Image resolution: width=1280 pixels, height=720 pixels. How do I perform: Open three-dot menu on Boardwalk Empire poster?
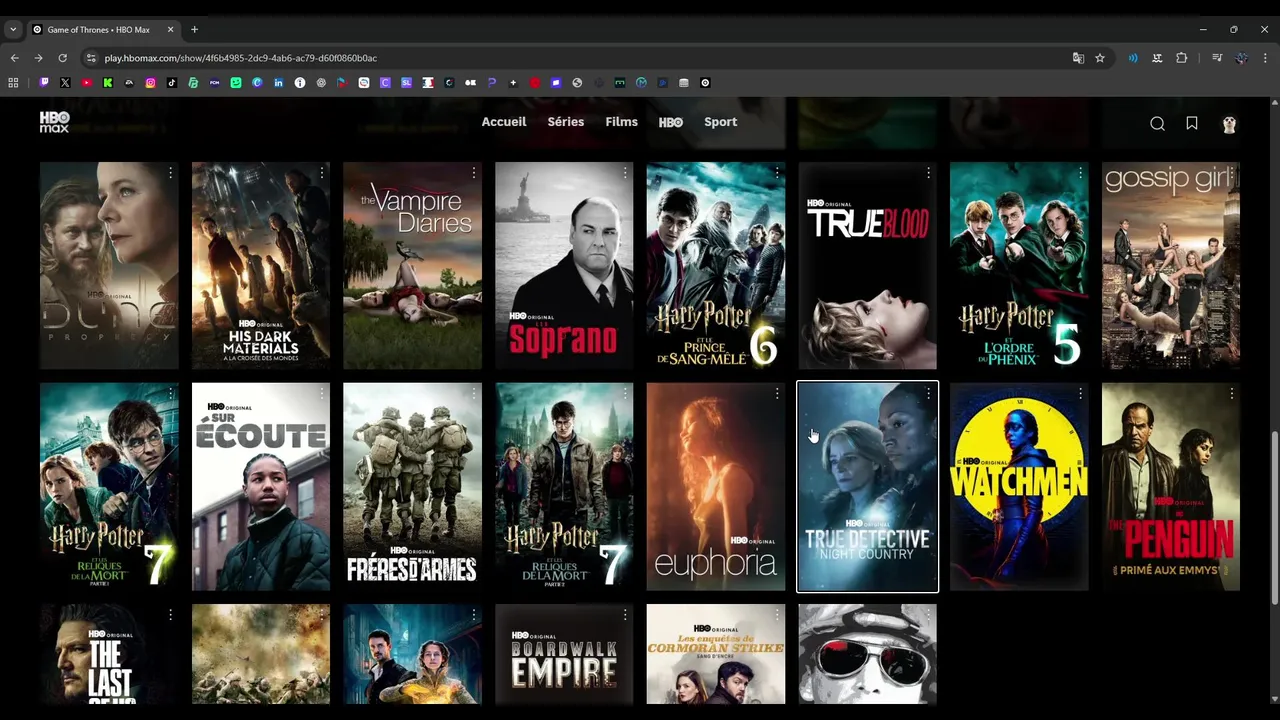(x=625, y=615)
